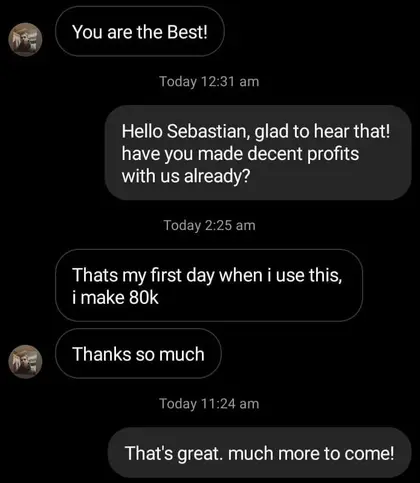Screen dimensions: 420x483
Task: Select the 'You are the Best!' message bubble
Action: click(140, 32)
